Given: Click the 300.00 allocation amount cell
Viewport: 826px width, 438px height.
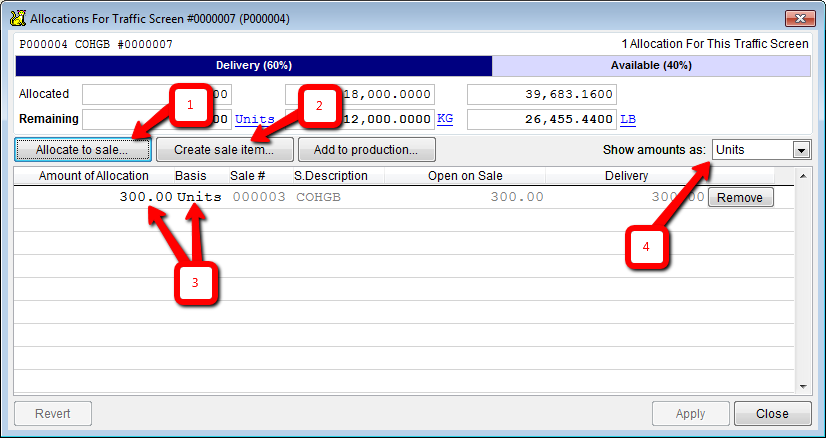Looking at the screenshot, I should tap(146, 197).
